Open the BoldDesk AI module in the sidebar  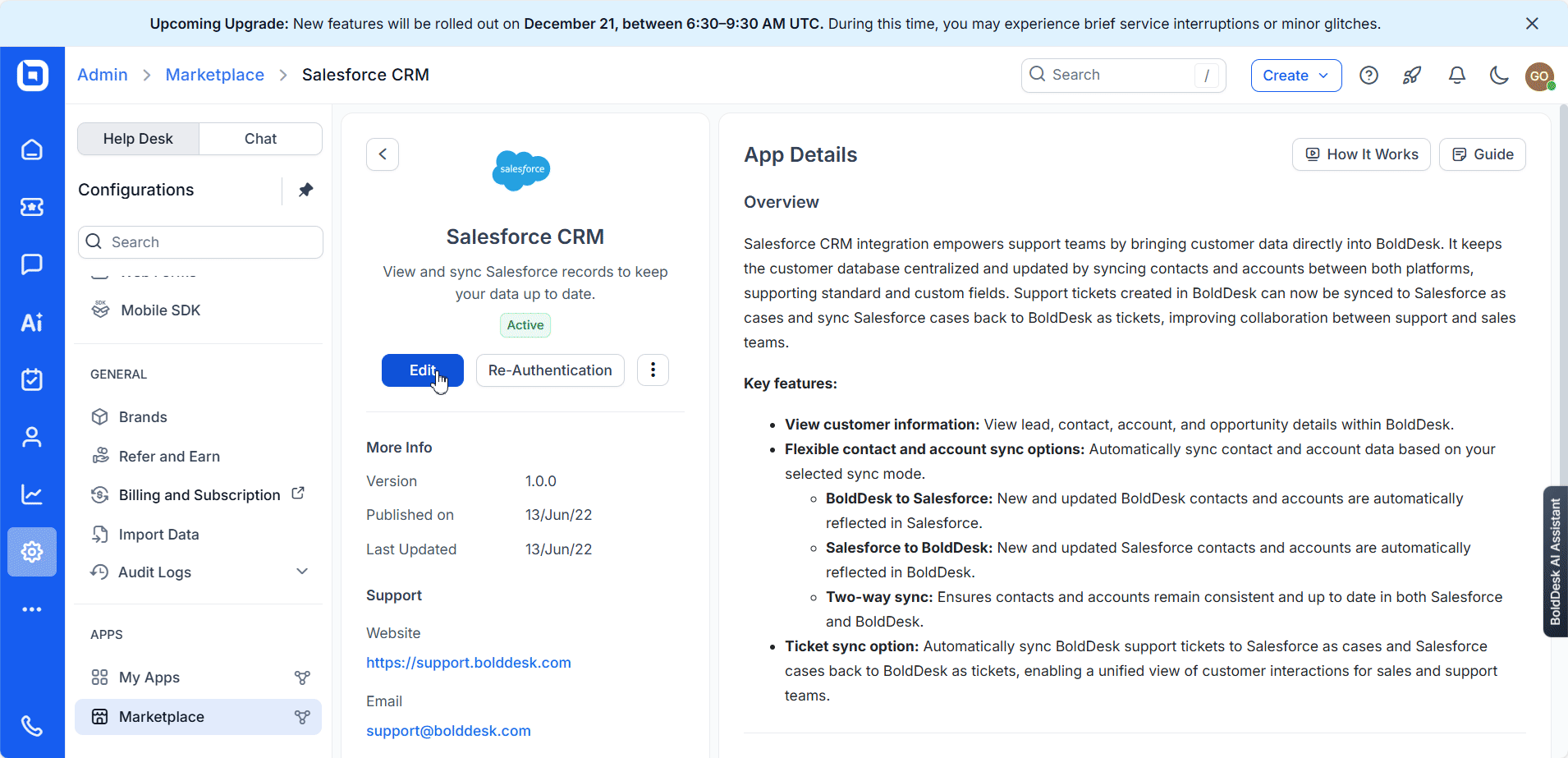32,322
